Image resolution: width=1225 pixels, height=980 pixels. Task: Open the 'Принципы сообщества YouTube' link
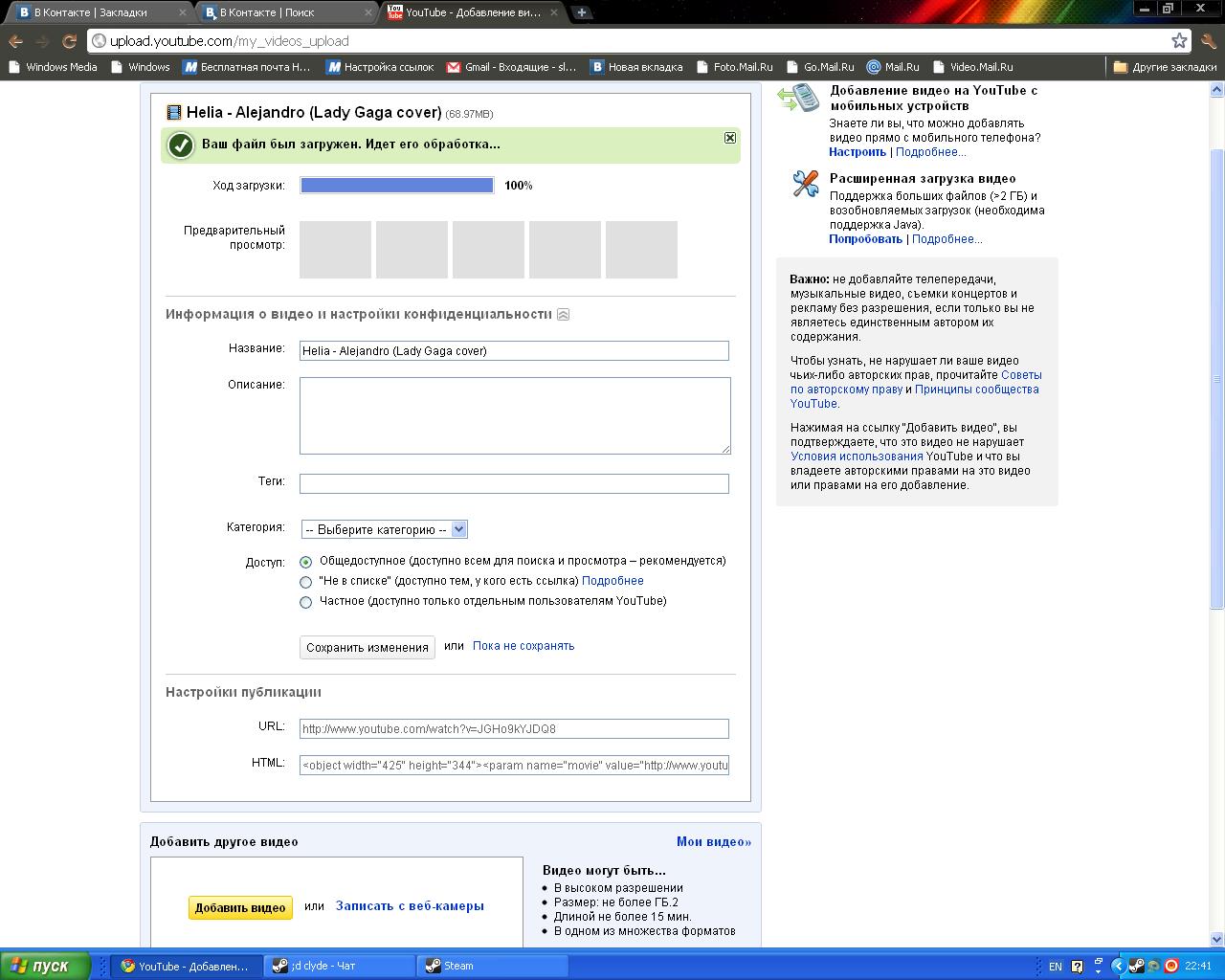pos(914,396)
